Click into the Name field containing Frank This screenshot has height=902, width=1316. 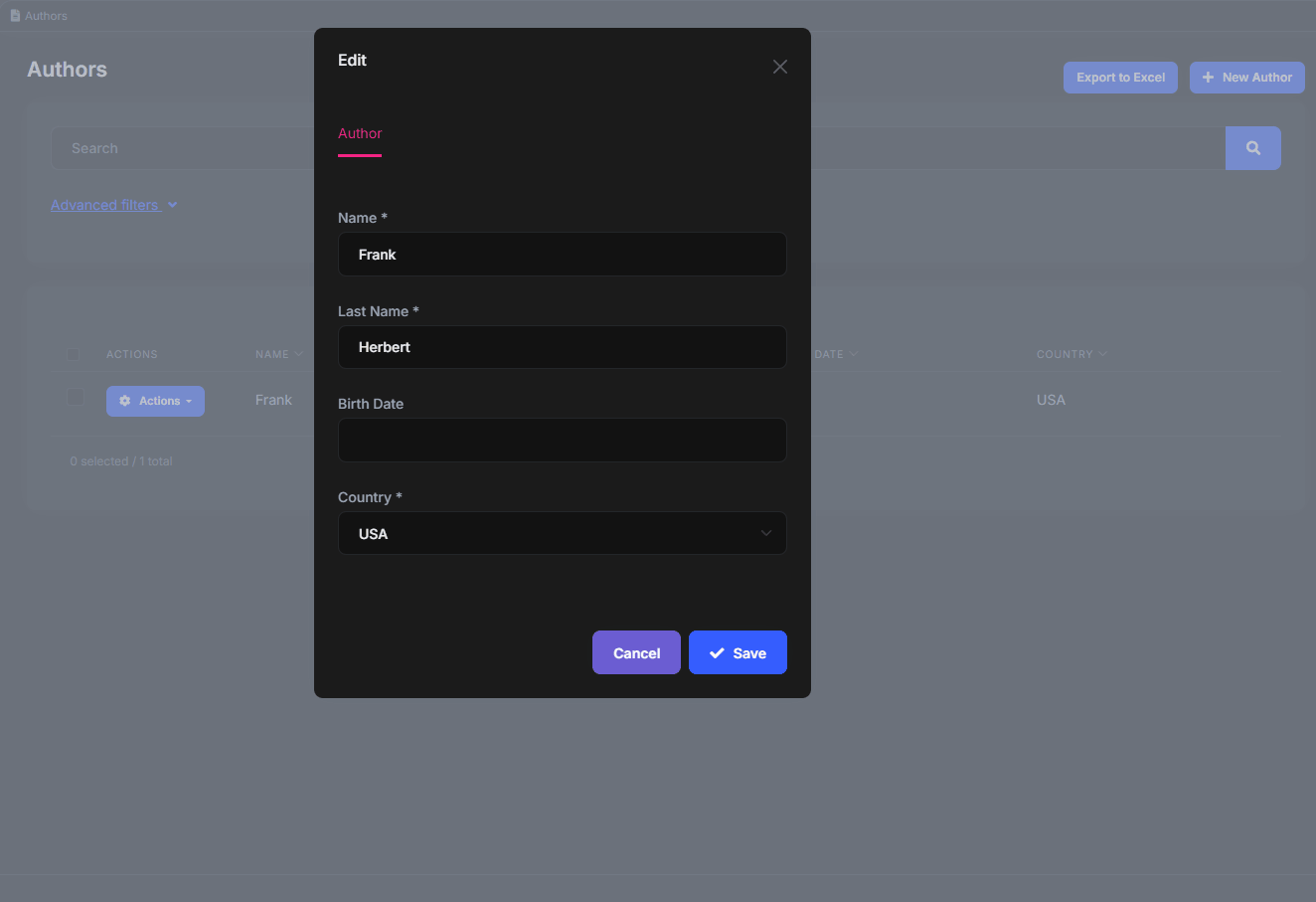(562, 254)
